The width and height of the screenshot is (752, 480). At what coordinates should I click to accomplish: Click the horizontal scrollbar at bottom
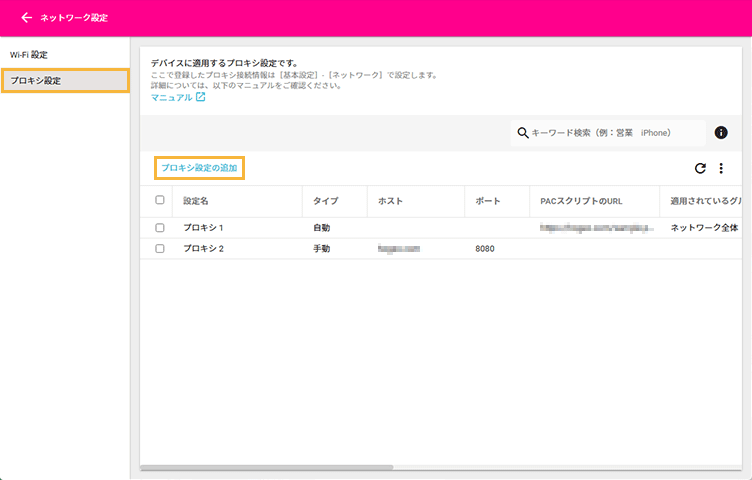[267, 467]
